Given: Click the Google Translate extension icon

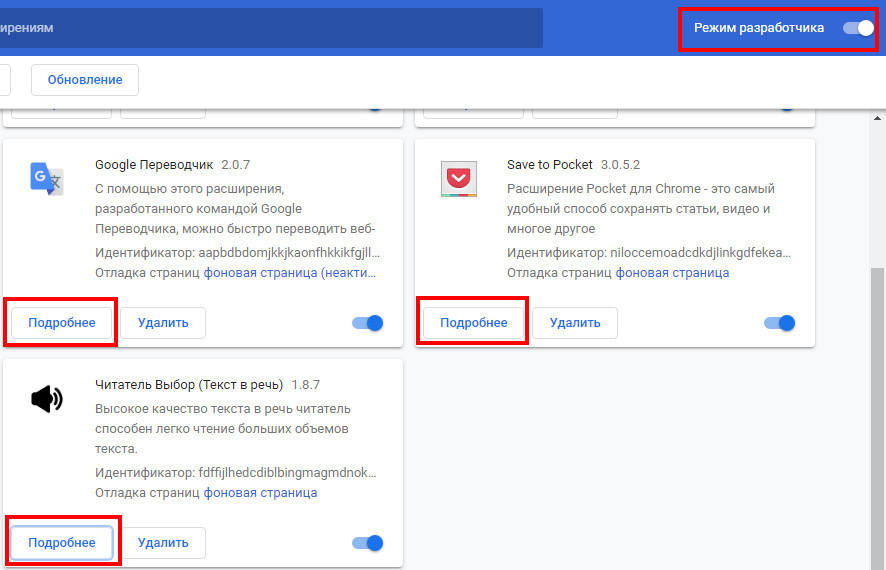Looking at the screenshot, I should 47,179.
